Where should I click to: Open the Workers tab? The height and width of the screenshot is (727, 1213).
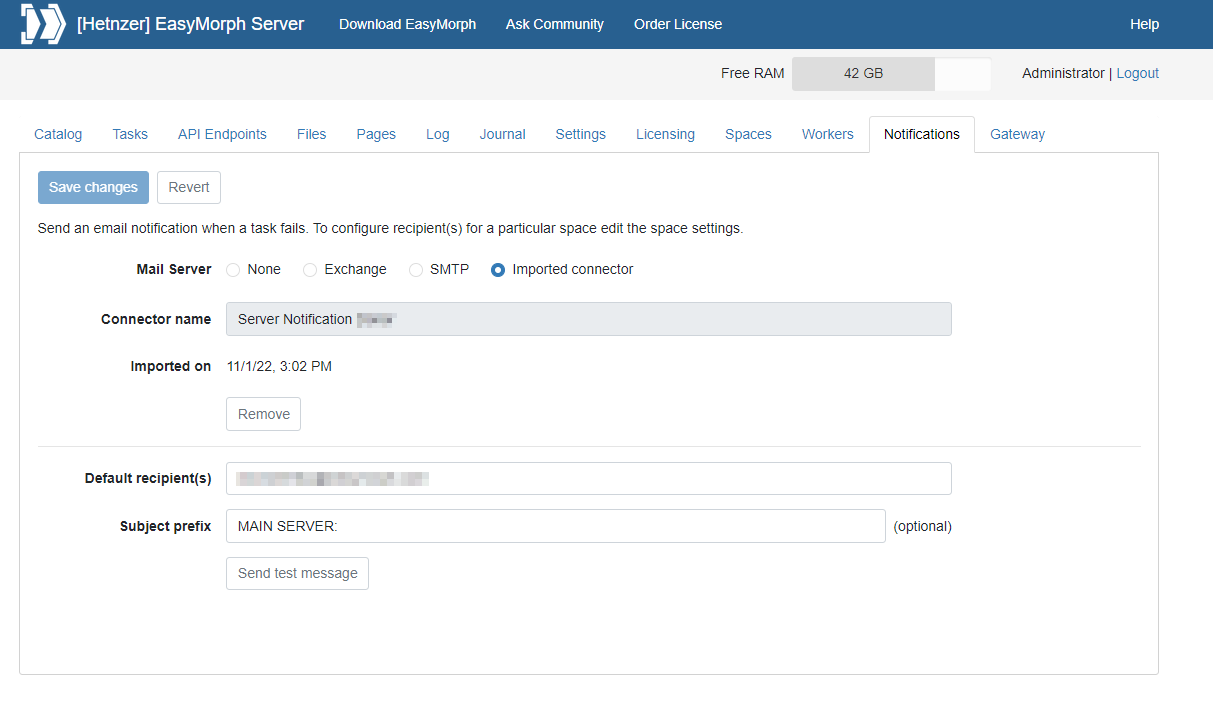click(828, 134)
